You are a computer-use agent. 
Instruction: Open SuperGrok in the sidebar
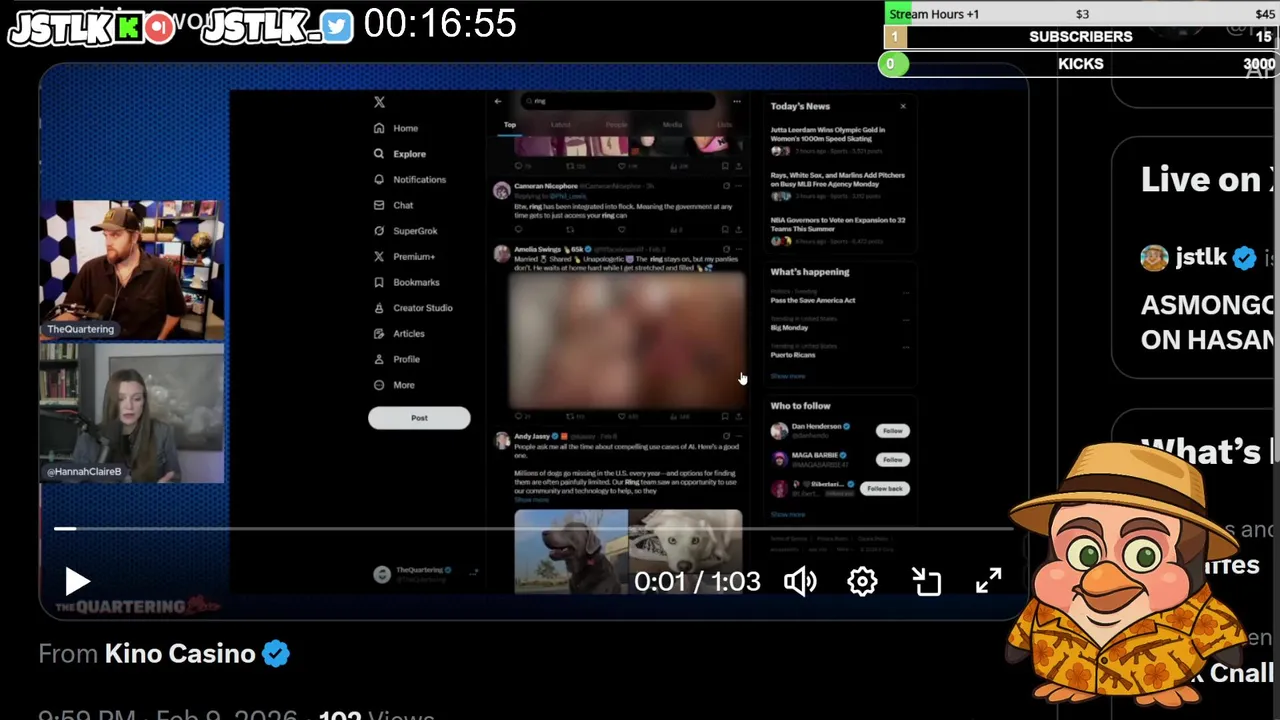click(405, 231)
